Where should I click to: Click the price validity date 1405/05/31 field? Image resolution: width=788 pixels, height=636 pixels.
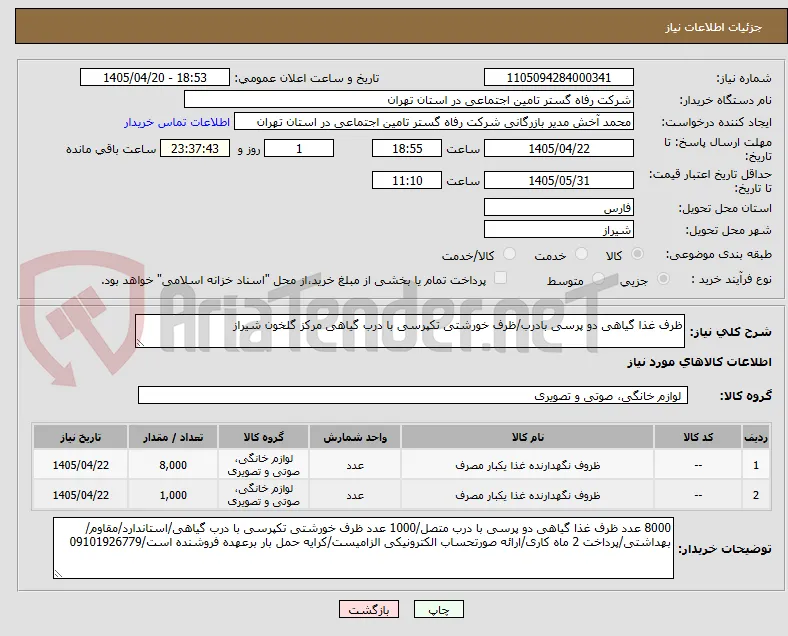pyautogui.click(x=559, y=180)
